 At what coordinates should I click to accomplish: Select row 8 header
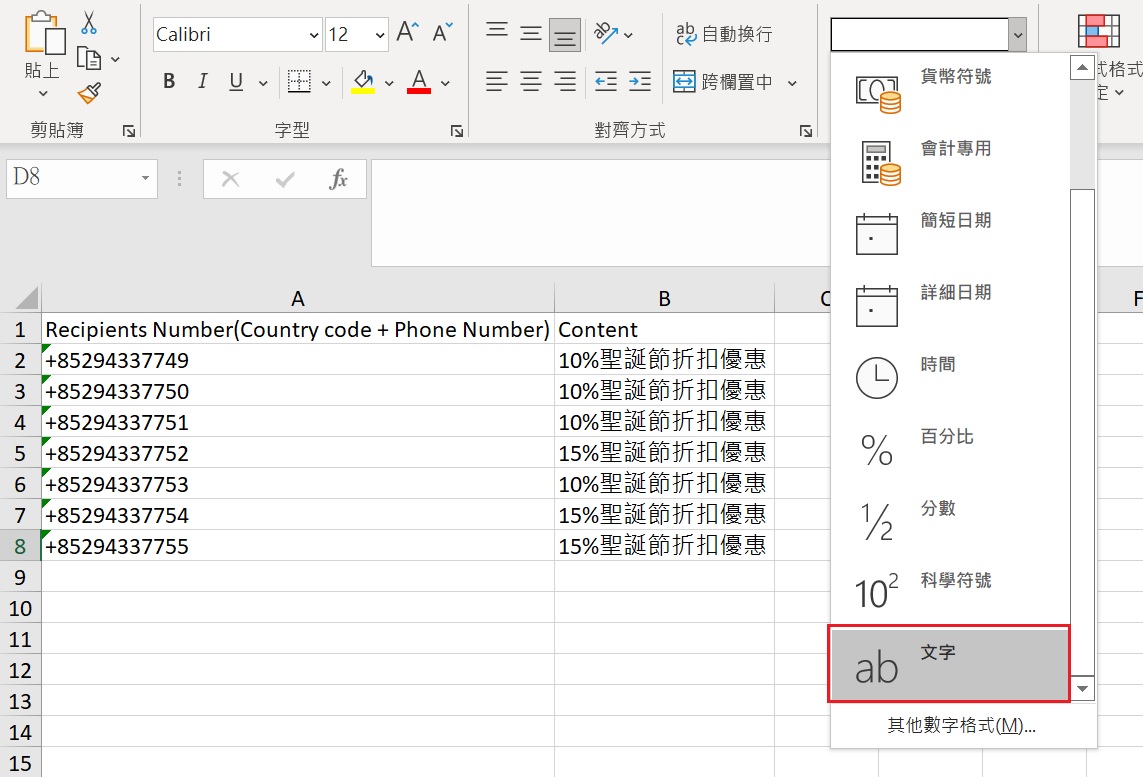(x=20, y=546)
